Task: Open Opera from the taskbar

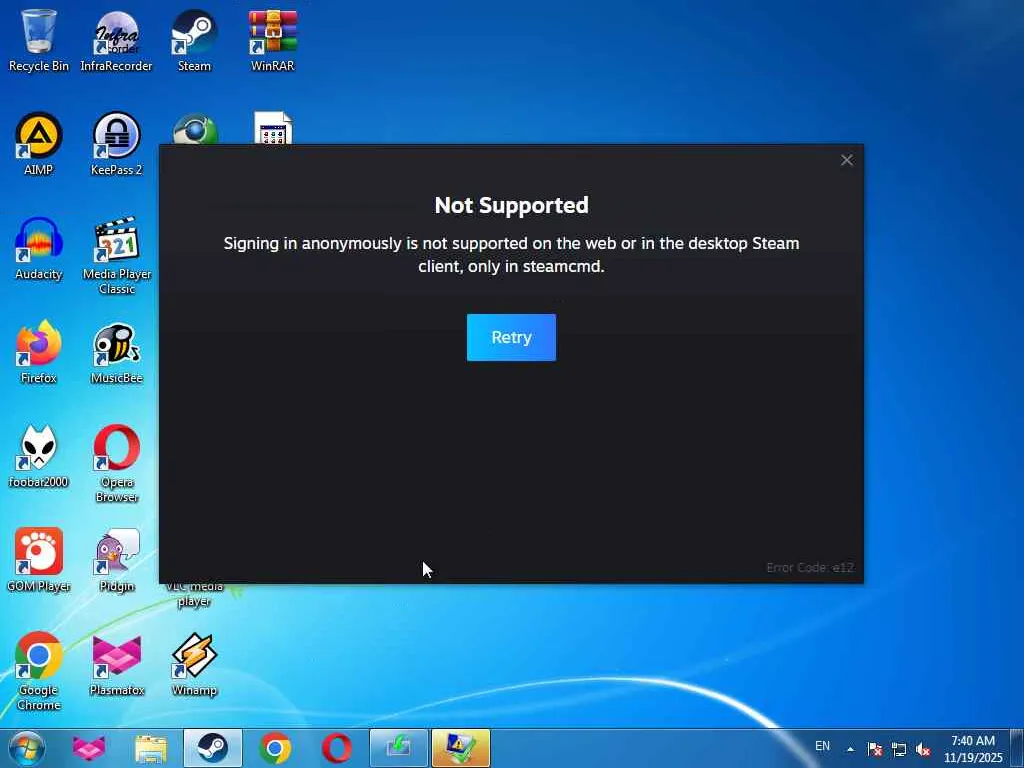Action: pos(337,748)
